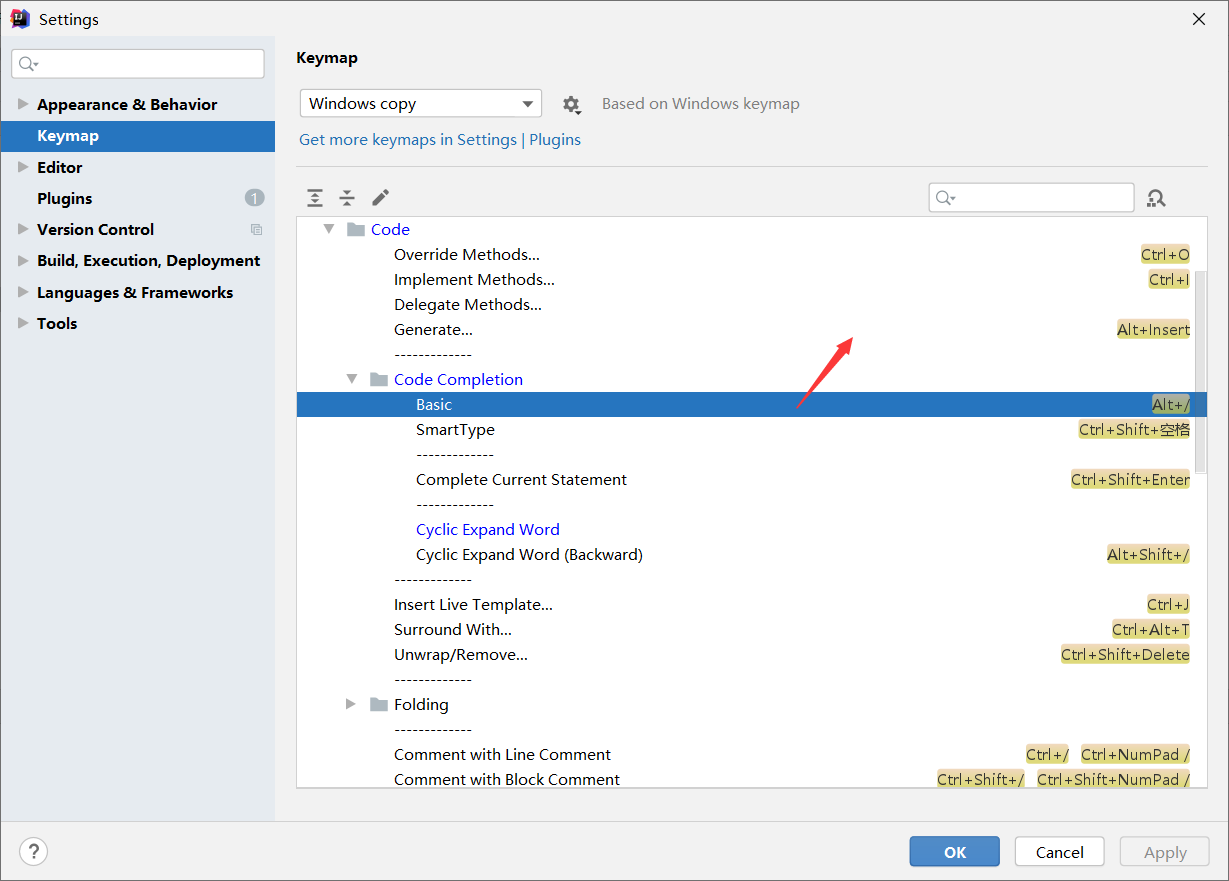Image resolution: width=1229 pixels, height=881 pixels.
Task: Focus the keymap action search field
Action: click(1031, 198)
